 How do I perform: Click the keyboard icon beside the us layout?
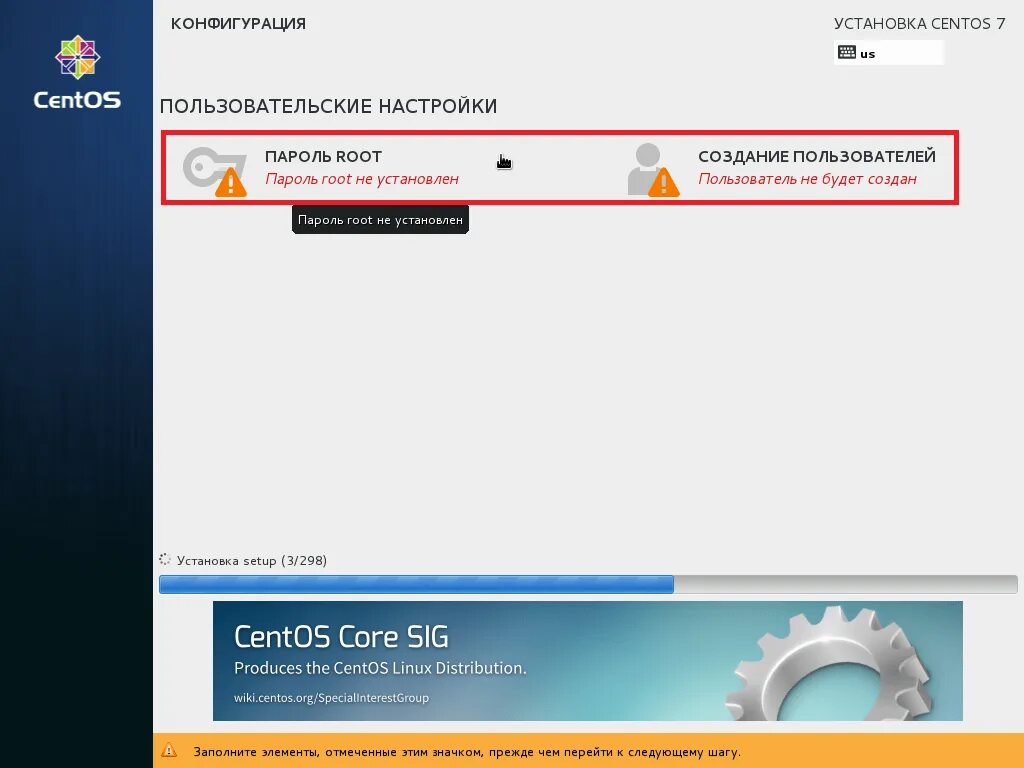847,52
